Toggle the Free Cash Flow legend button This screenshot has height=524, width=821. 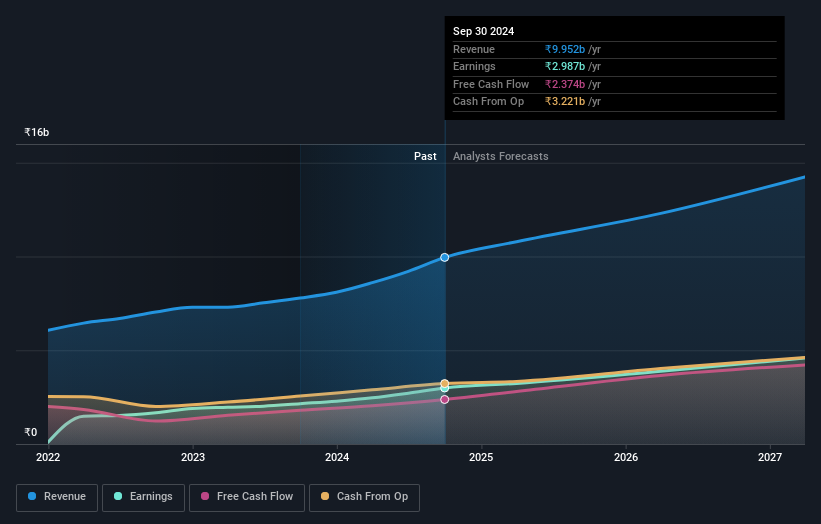pos(247,497)
